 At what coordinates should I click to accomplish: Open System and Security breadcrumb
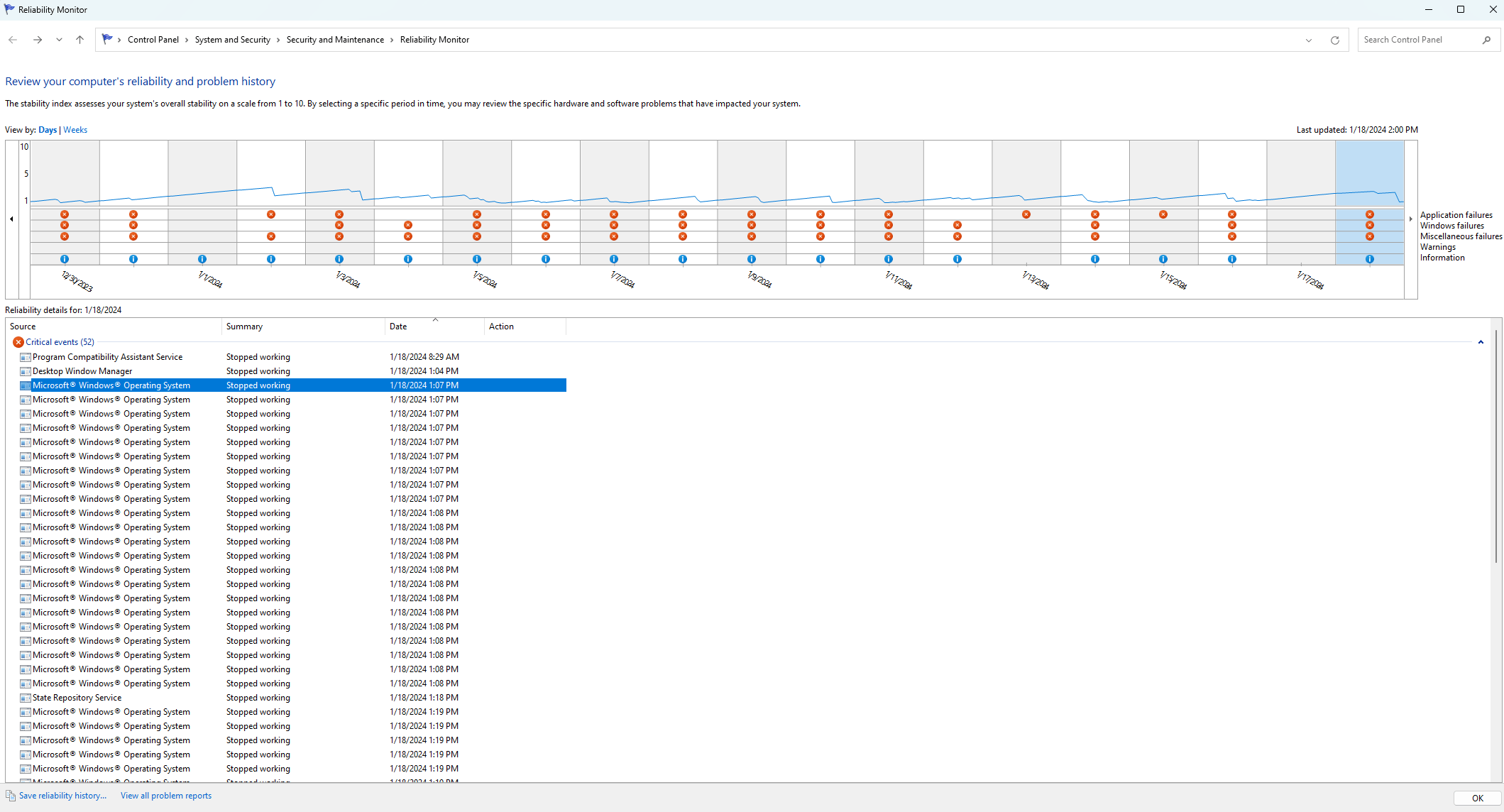click(233, 40)
